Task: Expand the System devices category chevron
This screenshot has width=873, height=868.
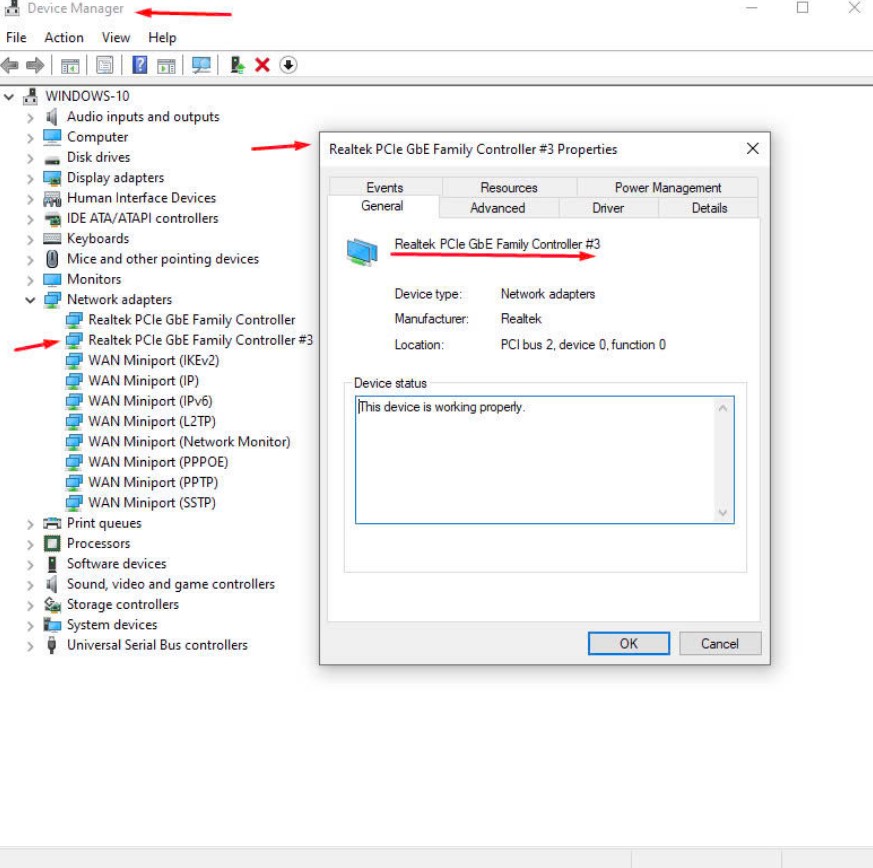Action: click(30, 625)
